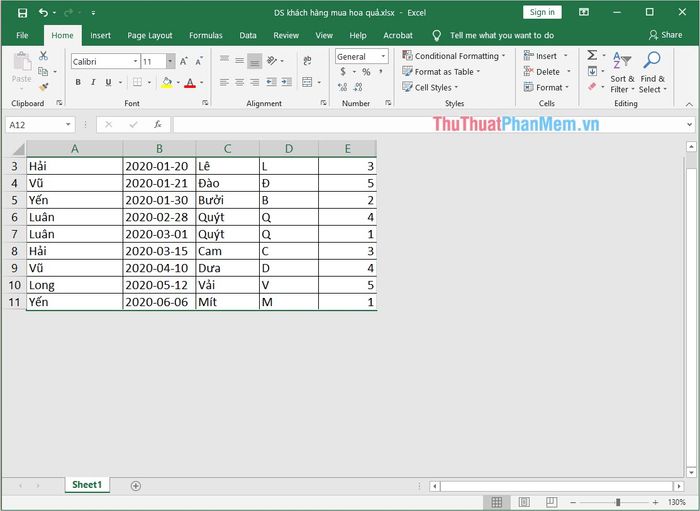This screenshot has height=511, width=700.
Task: Click Decrease Decimal icon
Action: 358,87
